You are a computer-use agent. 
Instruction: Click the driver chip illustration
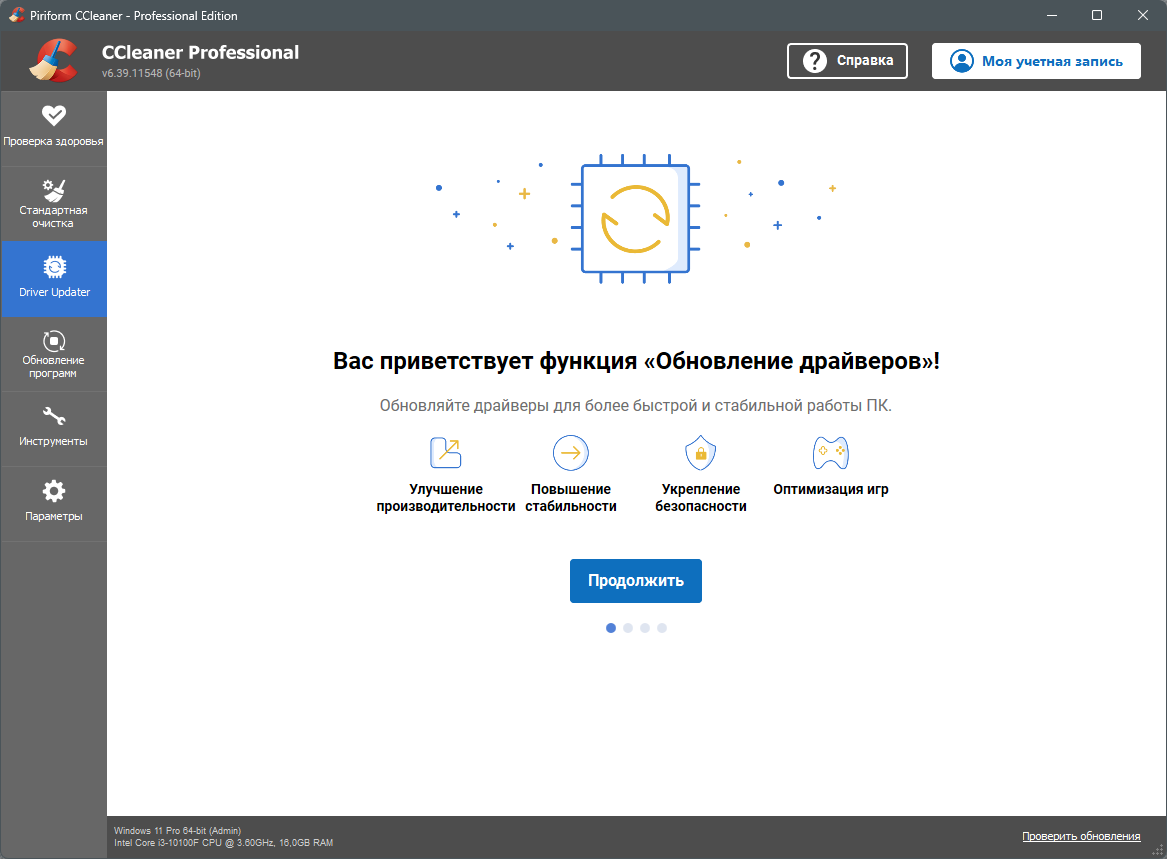(636, 219)
